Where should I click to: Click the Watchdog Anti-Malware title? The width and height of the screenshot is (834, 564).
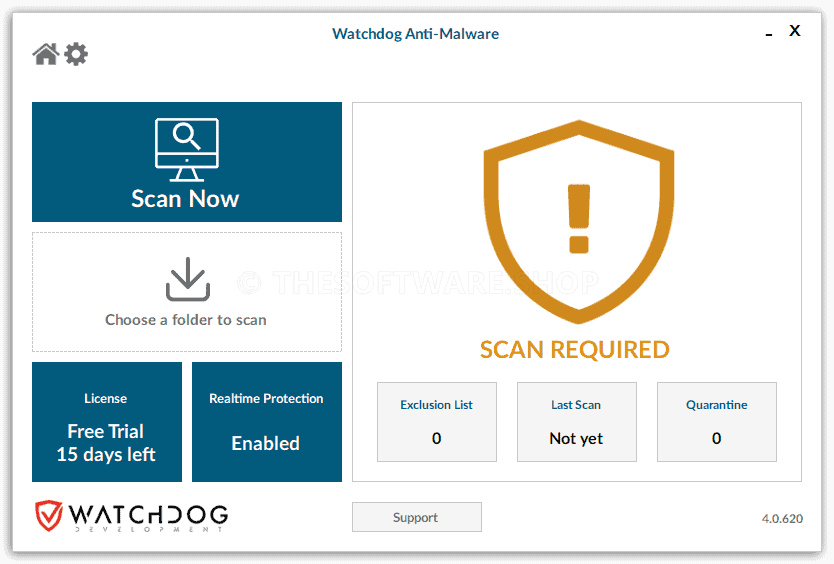coord(415,34)
